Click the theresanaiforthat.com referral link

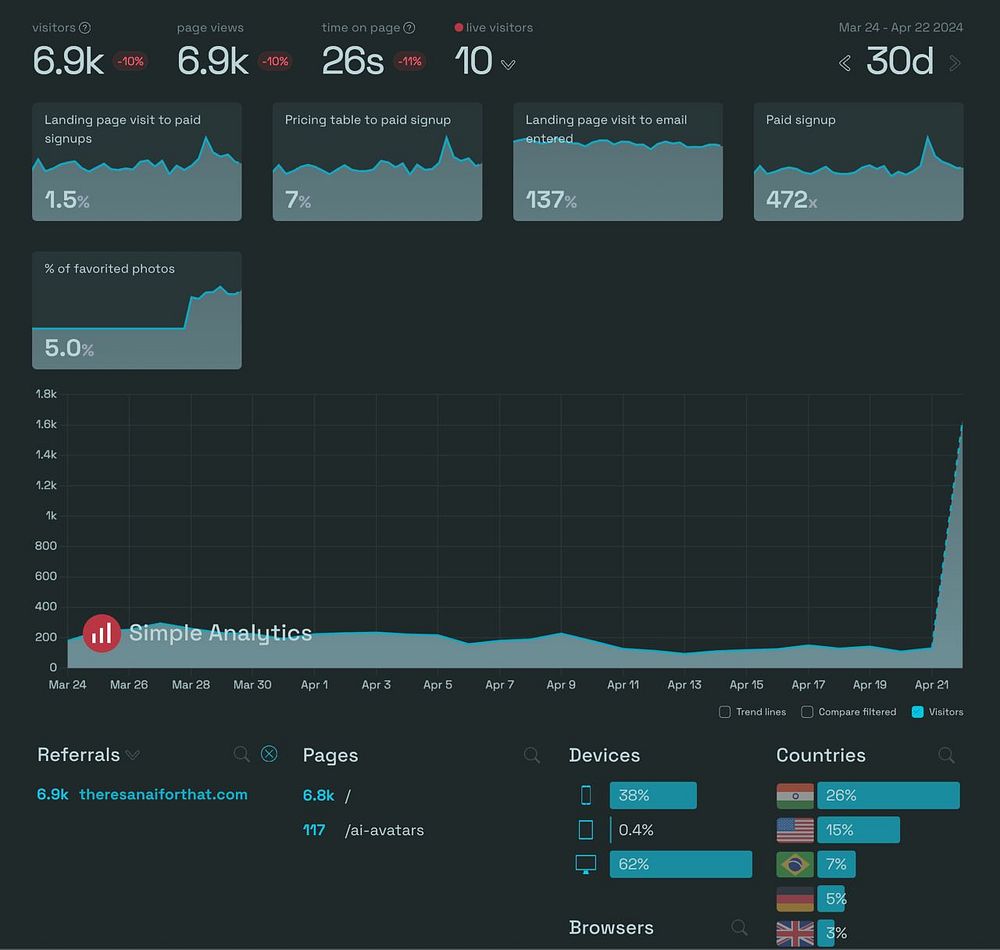tap(163, 794)
